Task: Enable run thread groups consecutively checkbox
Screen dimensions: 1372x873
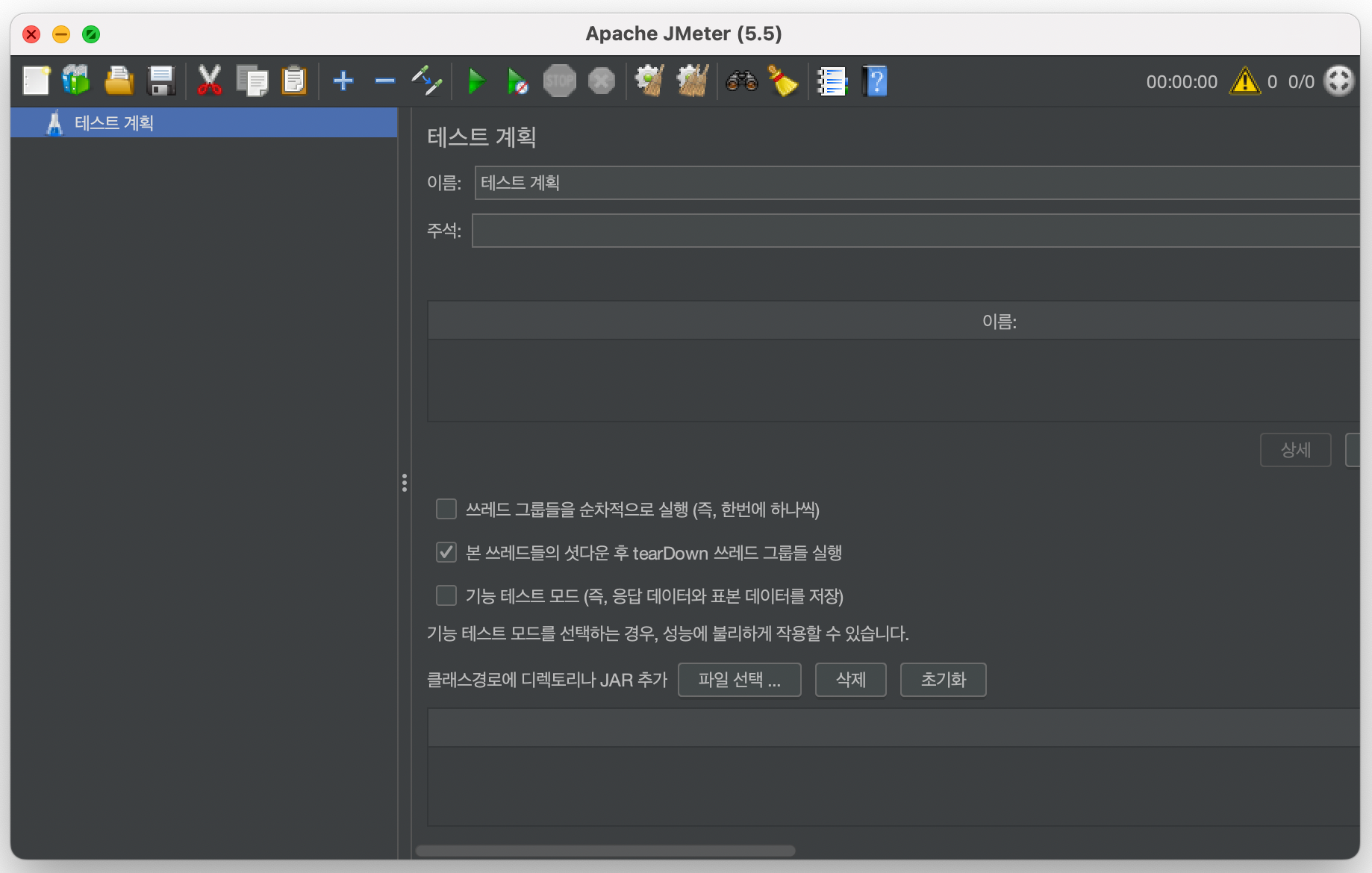Action: (446, 509)
